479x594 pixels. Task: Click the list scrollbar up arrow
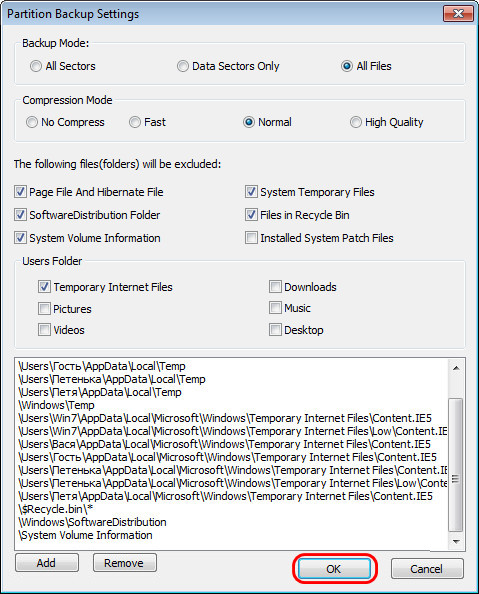(x=456, y=368)
